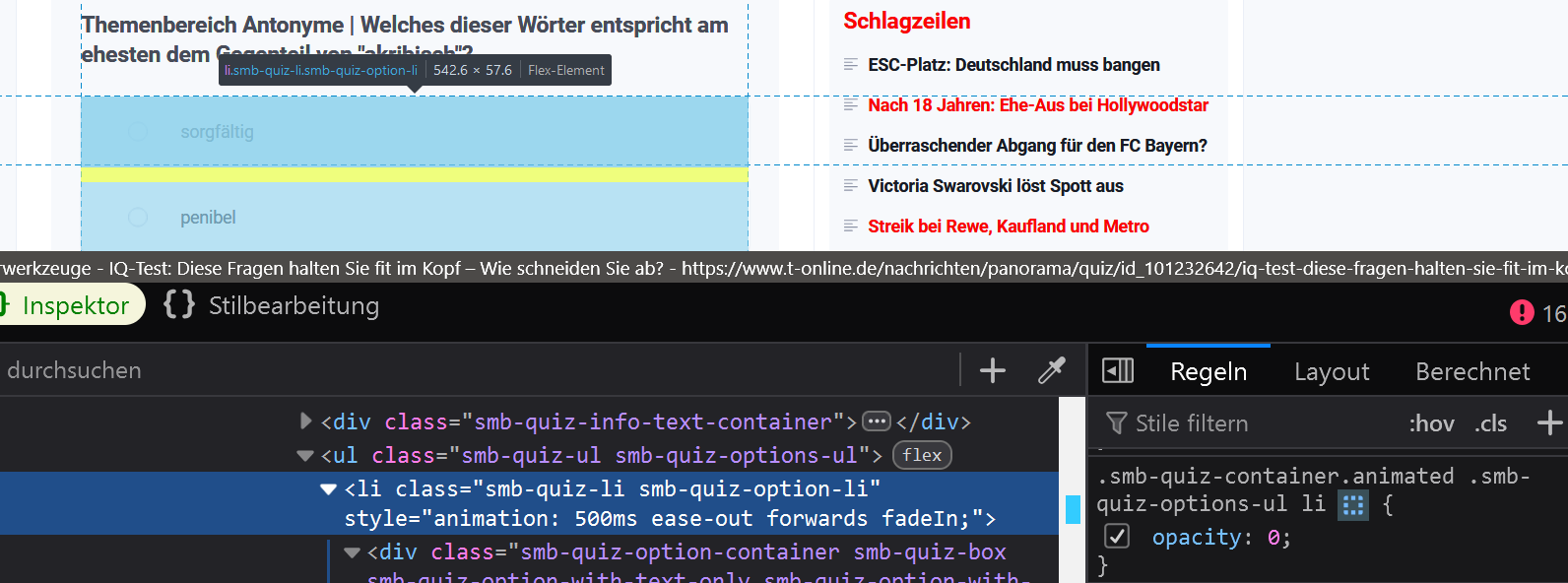
Task: Toggle the flex badge on the ul element
Action: [x=922, y=455]
